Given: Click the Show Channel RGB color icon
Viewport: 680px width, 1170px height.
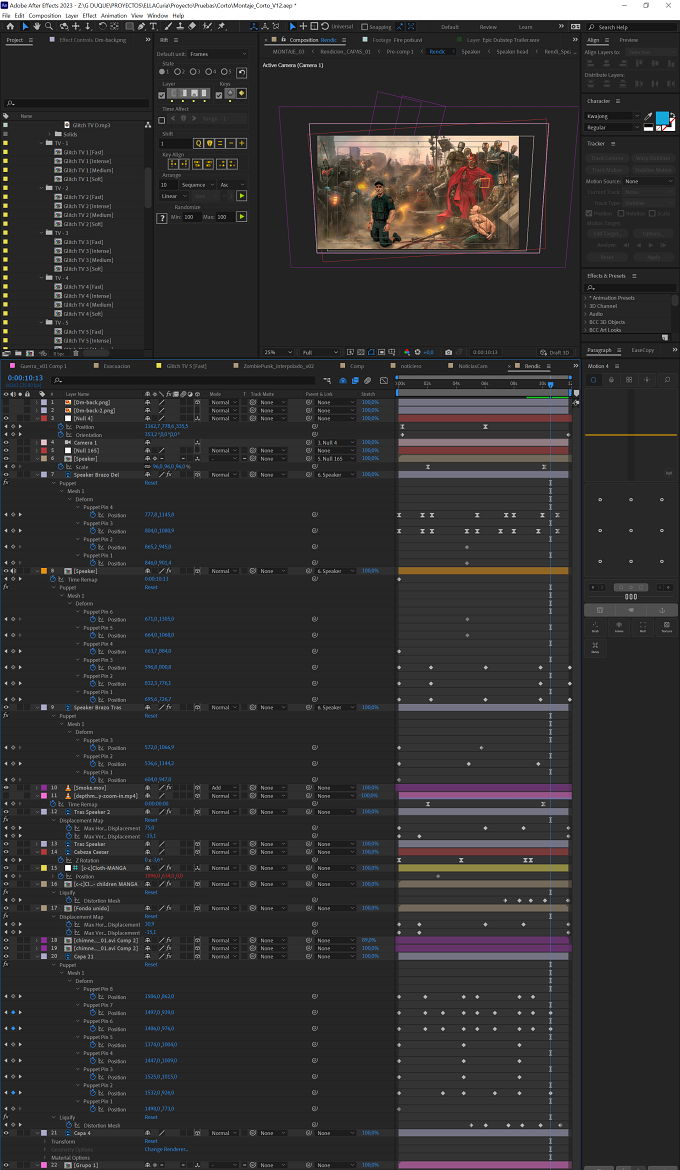Looking at the screenshot, I should (407, 352).
